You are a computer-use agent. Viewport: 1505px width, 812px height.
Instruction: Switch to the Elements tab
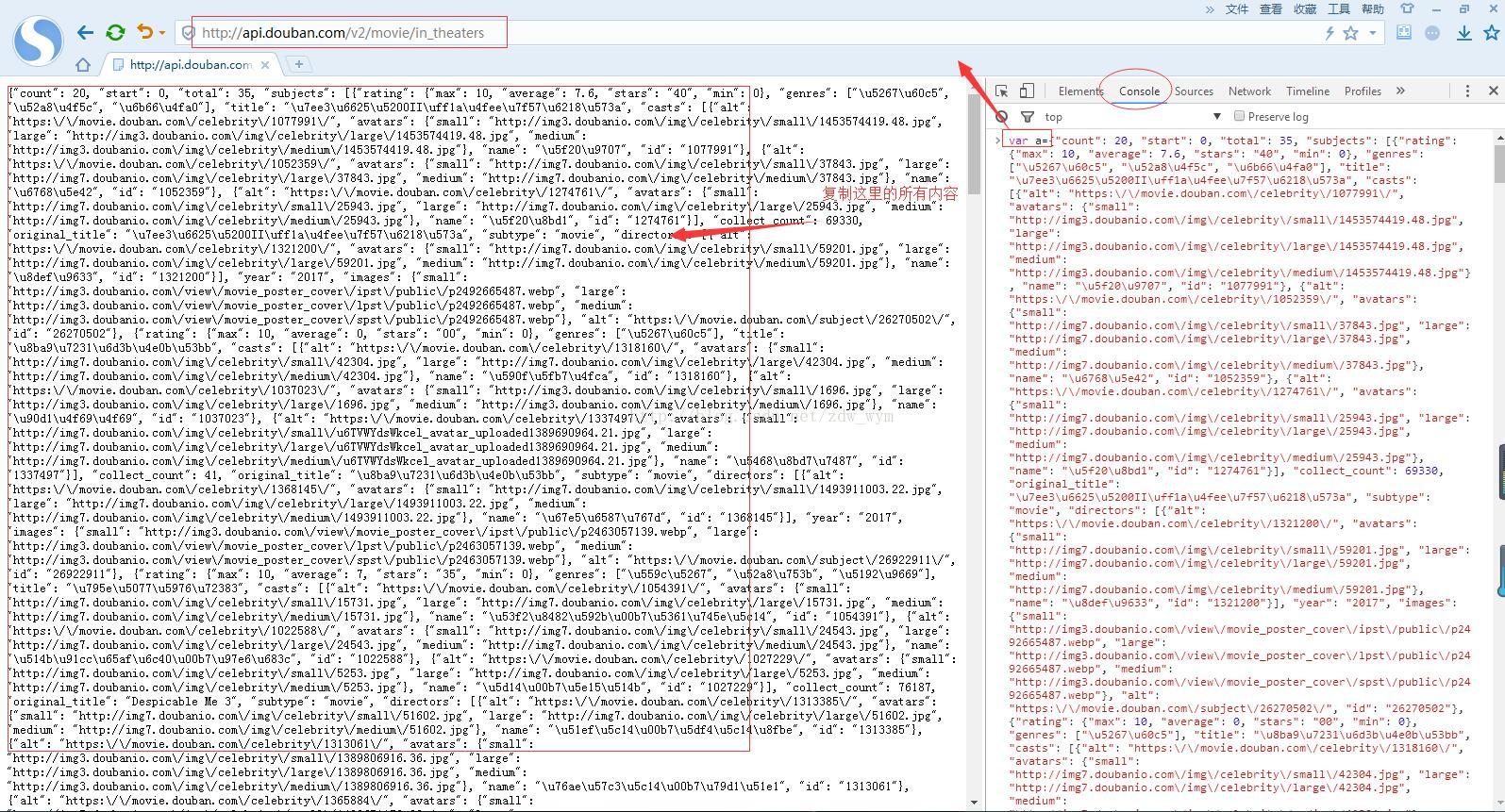1080,91
